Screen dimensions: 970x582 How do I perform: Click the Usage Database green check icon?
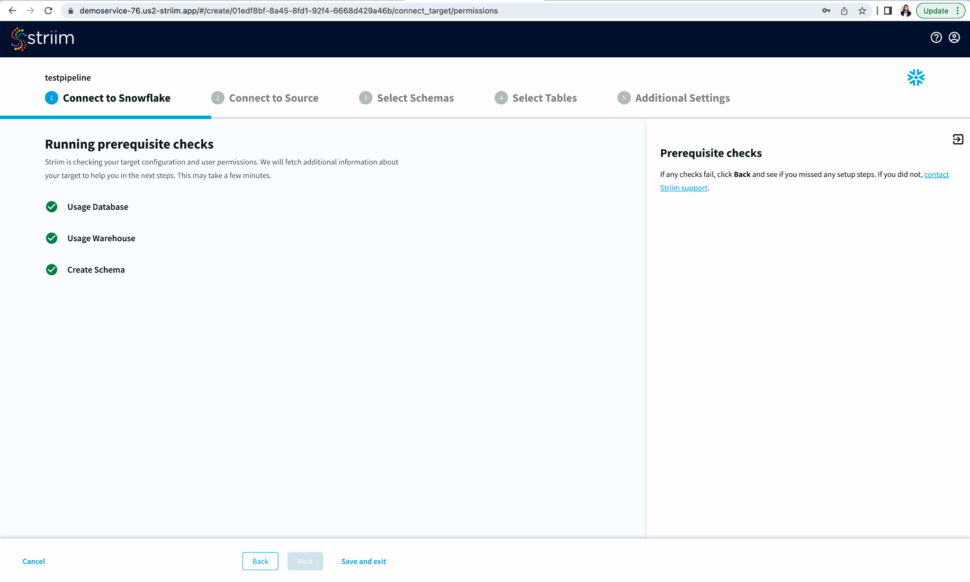coord(52,207)
